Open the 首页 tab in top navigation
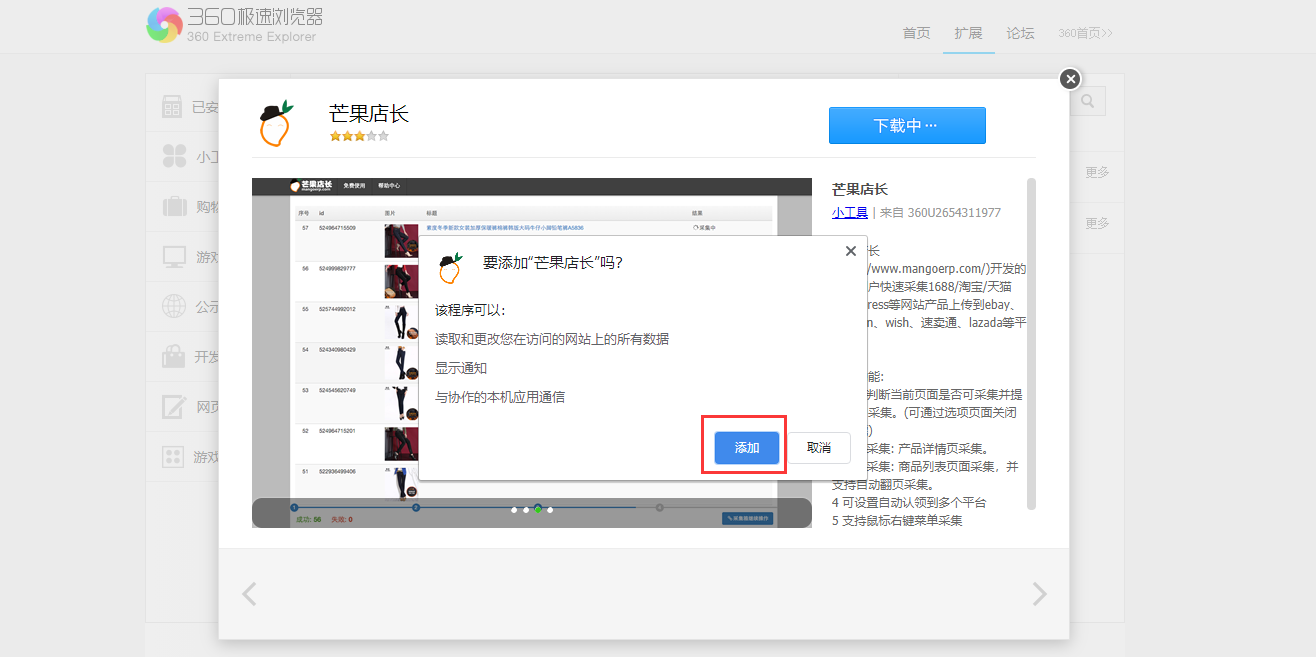 point(916,33)
